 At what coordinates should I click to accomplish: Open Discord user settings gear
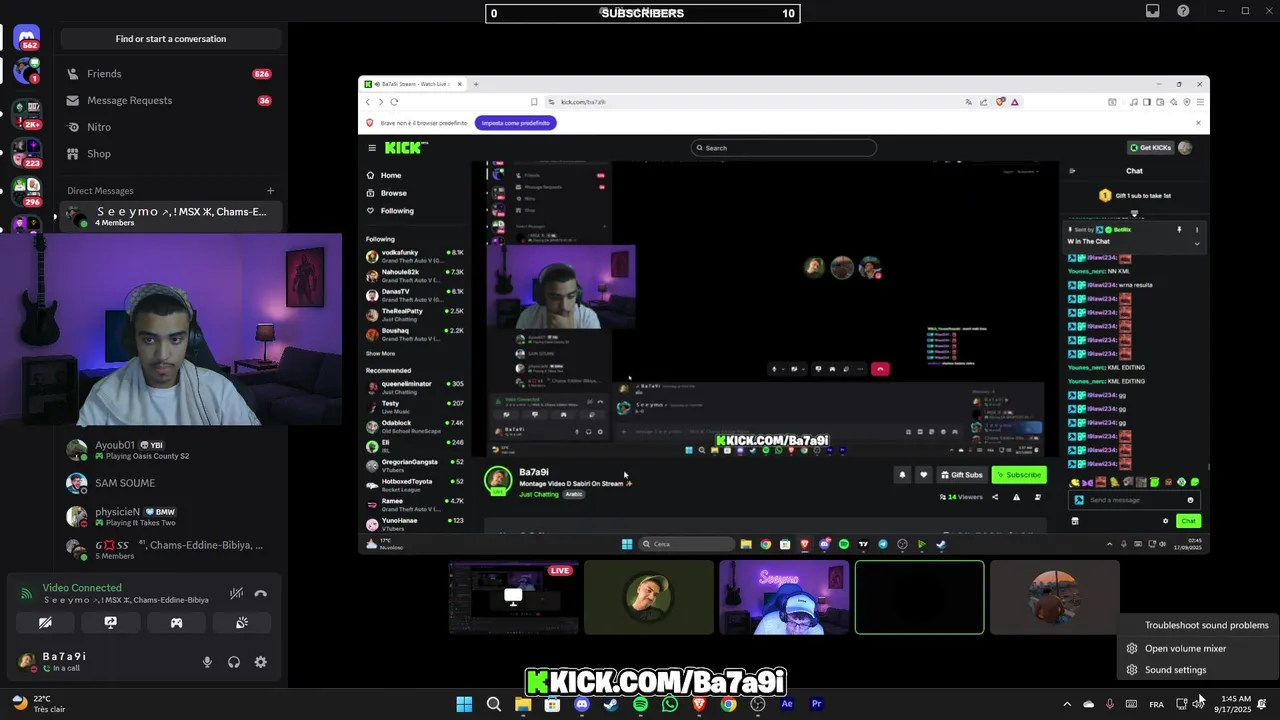click(x=260, y=662)
